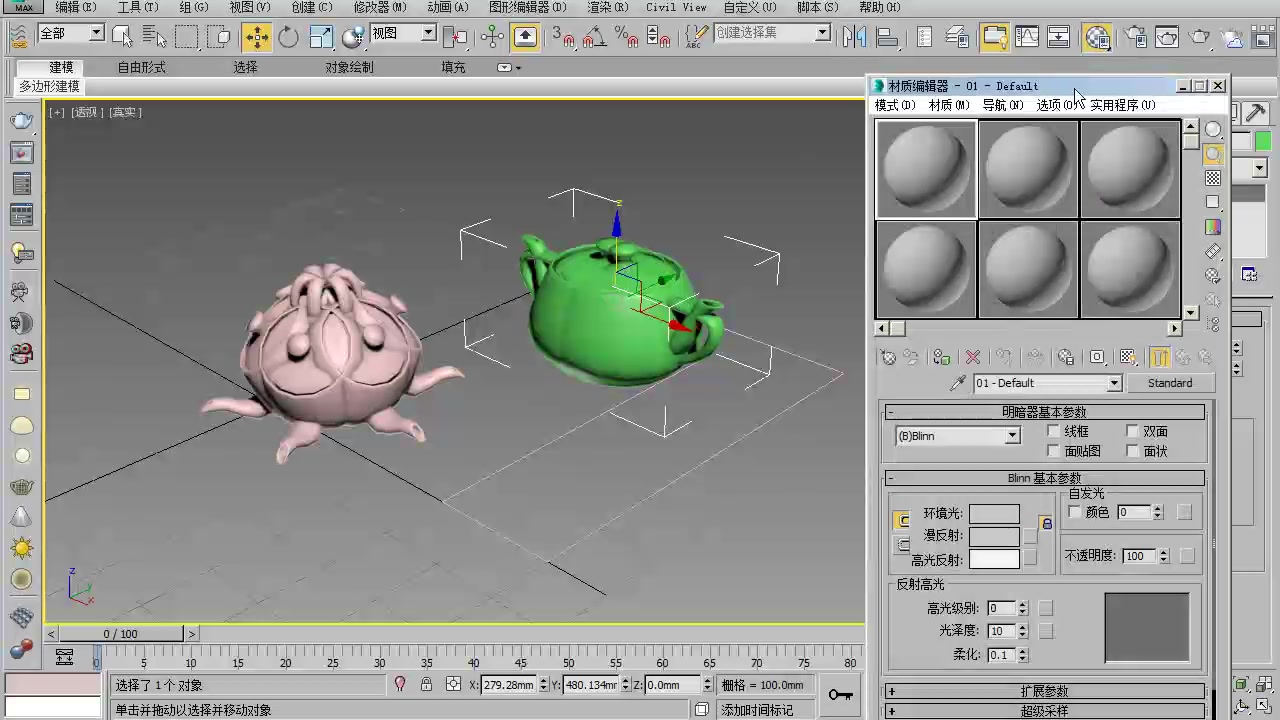Screen dimensions: 1280x720
Task: Click the 漫反射 diffuse color swatch
Action: click(x=994, y=535)
